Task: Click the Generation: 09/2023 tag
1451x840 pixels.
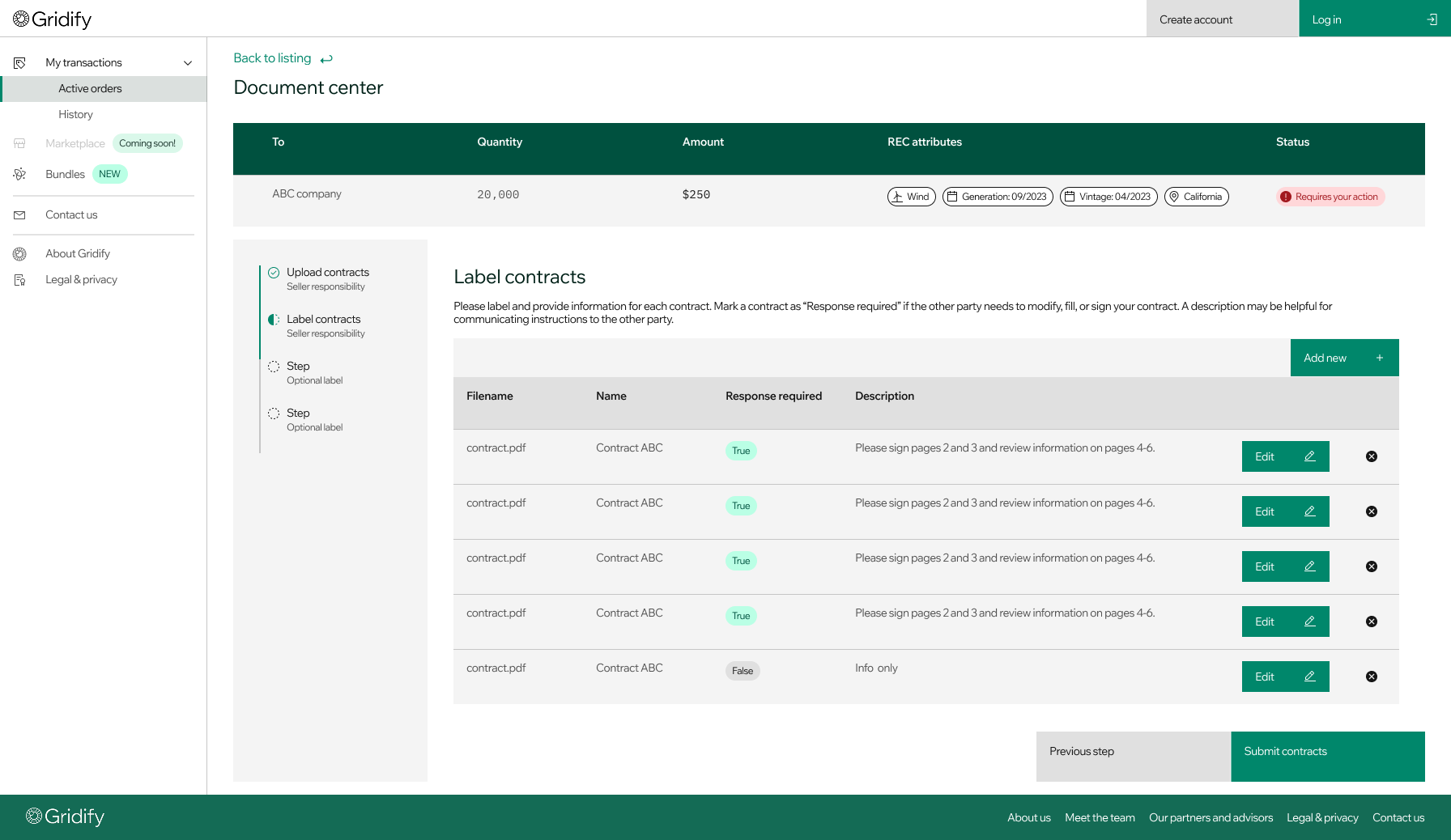Action: tap(998, 197)
